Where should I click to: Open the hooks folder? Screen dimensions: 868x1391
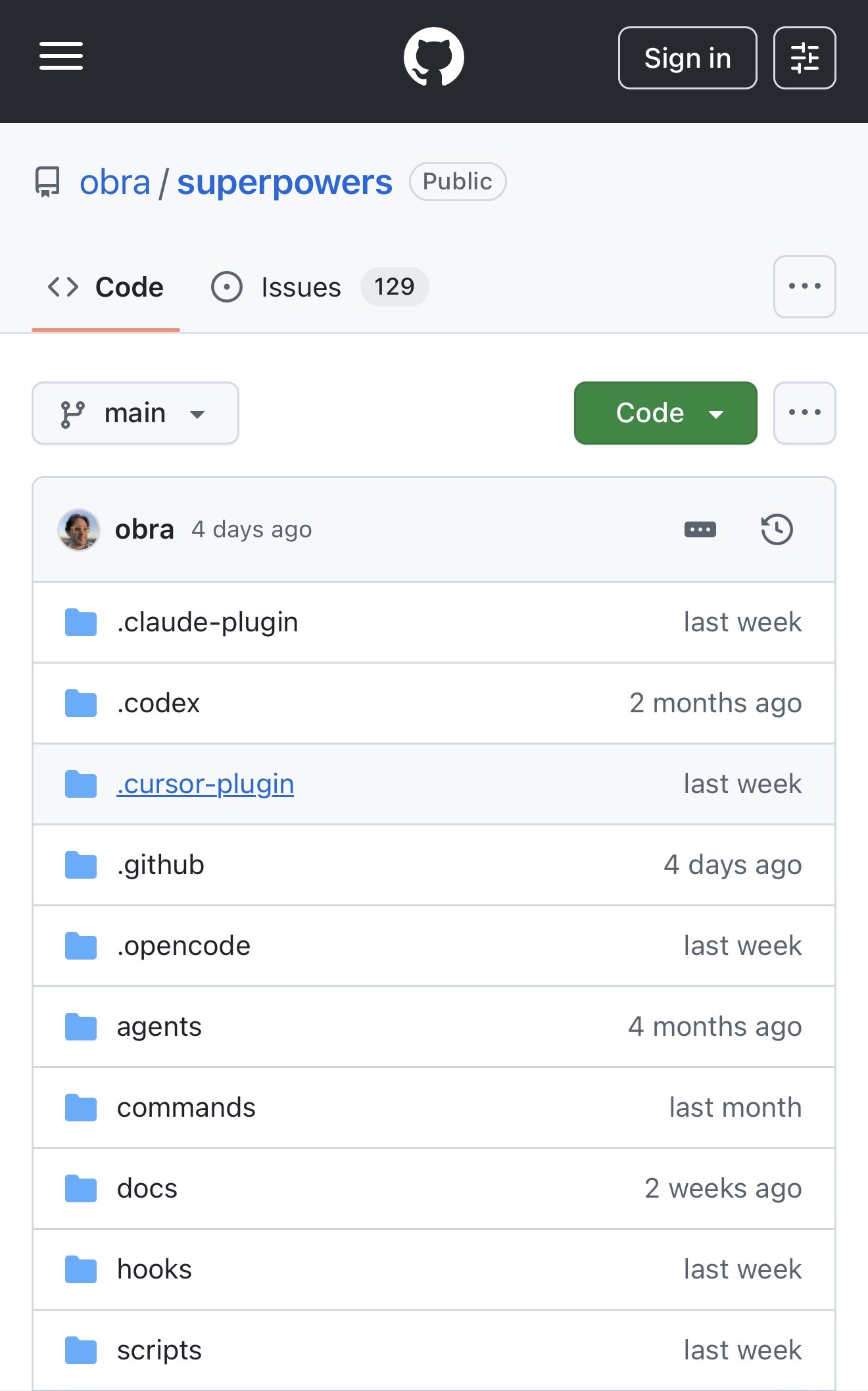pyautogui.click(x=155, y=1269)
